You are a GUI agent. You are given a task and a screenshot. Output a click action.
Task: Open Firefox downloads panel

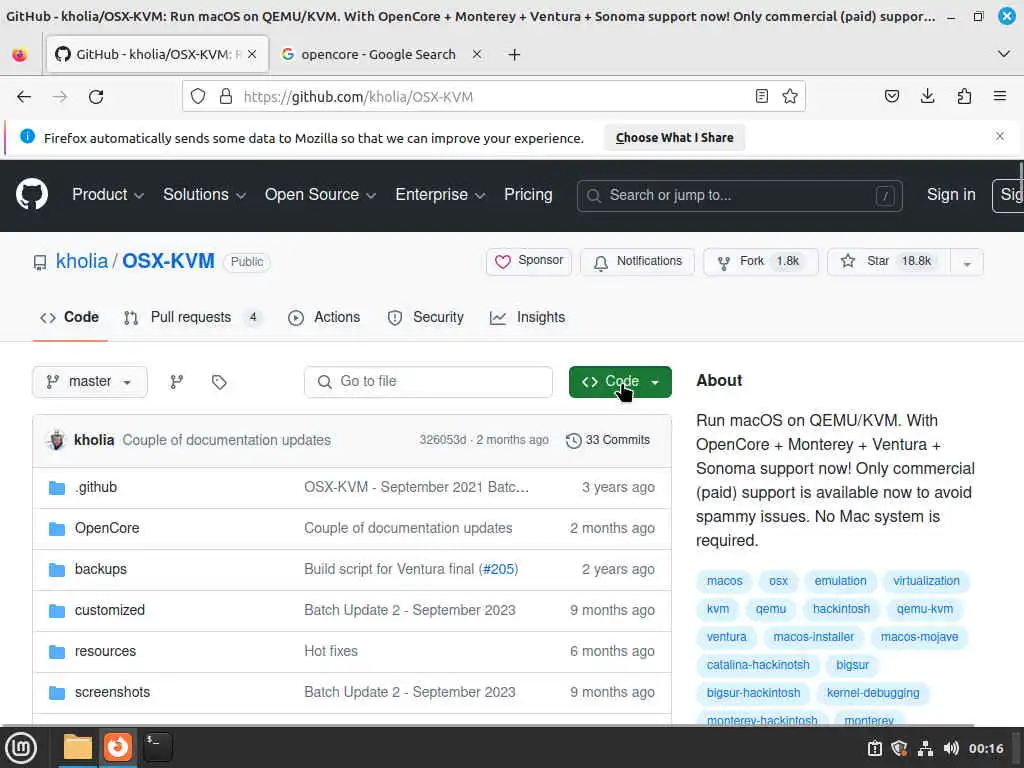[x=927, y=97]
